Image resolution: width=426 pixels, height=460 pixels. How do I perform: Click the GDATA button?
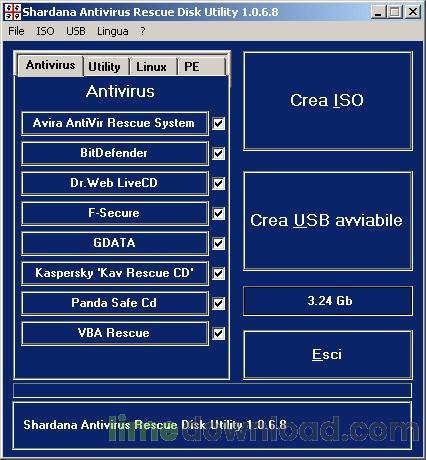(x=115, y=243)
